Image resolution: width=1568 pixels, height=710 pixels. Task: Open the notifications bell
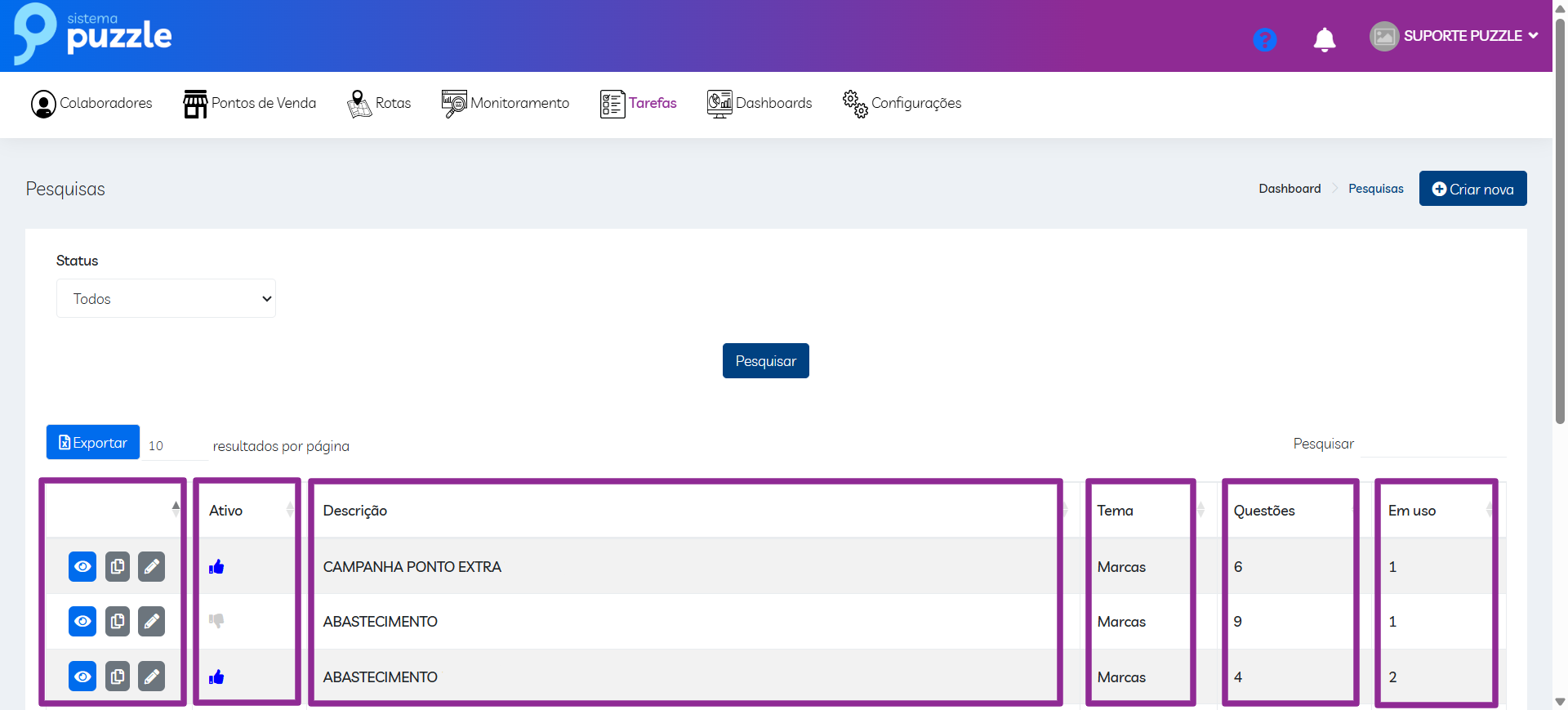[x=1324, y=39]
